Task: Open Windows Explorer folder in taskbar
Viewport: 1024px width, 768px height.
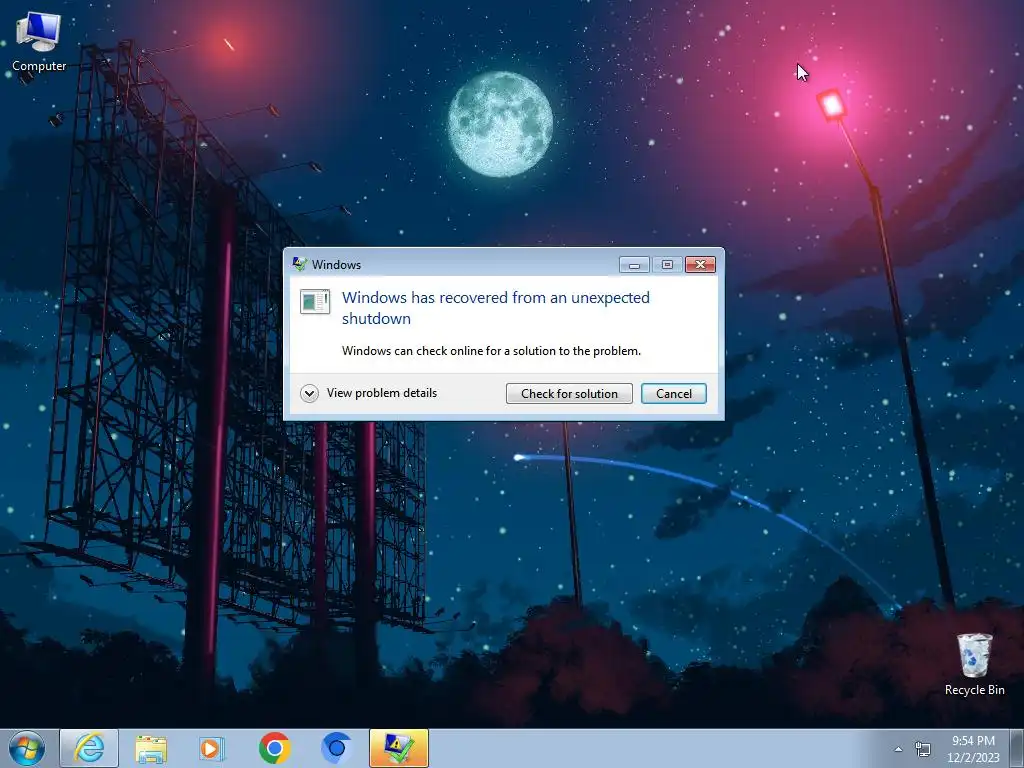Action: (151, 748)
